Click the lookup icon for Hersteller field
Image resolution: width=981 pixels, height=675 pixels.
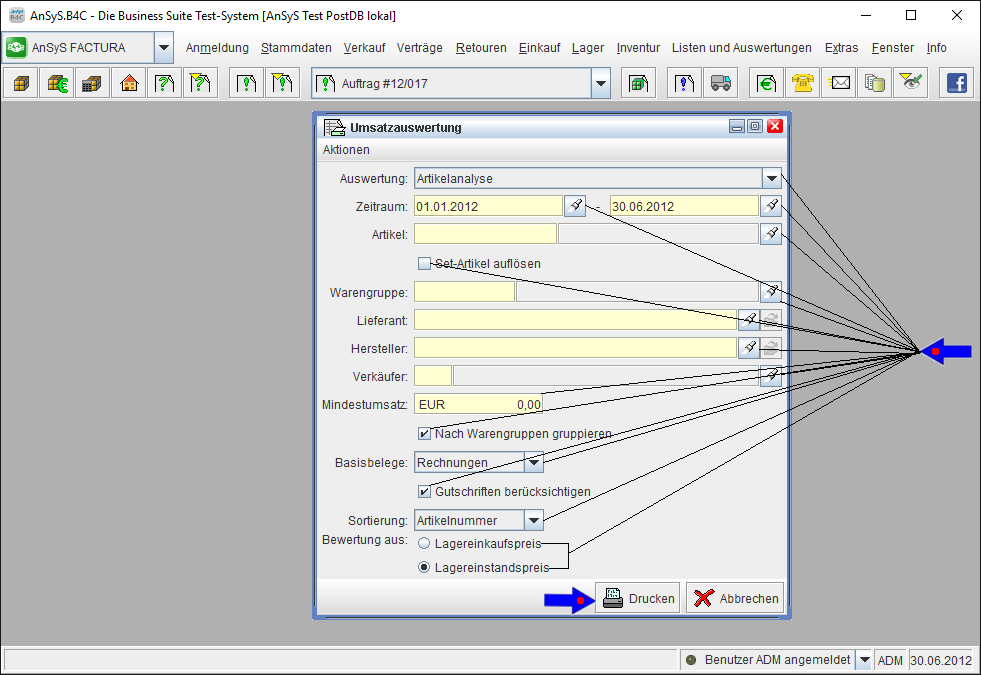pyautogui.click(x=749, y=347)
